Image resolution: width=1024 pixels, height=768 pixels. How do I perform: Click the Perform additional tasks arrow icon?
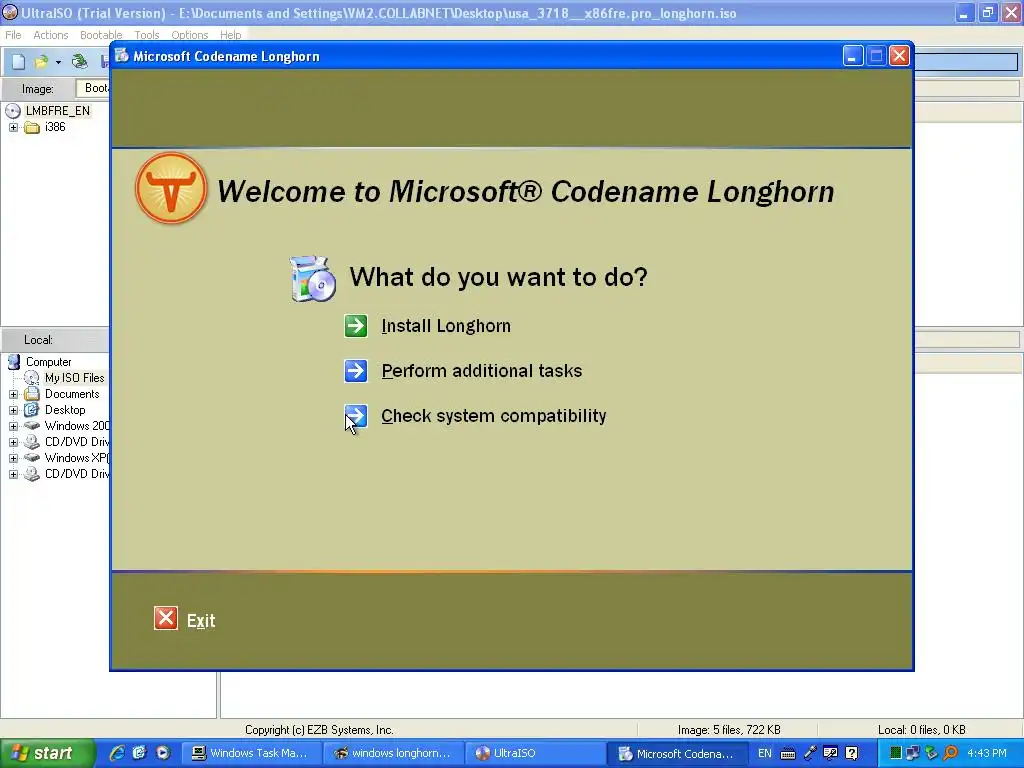(356, 371)
